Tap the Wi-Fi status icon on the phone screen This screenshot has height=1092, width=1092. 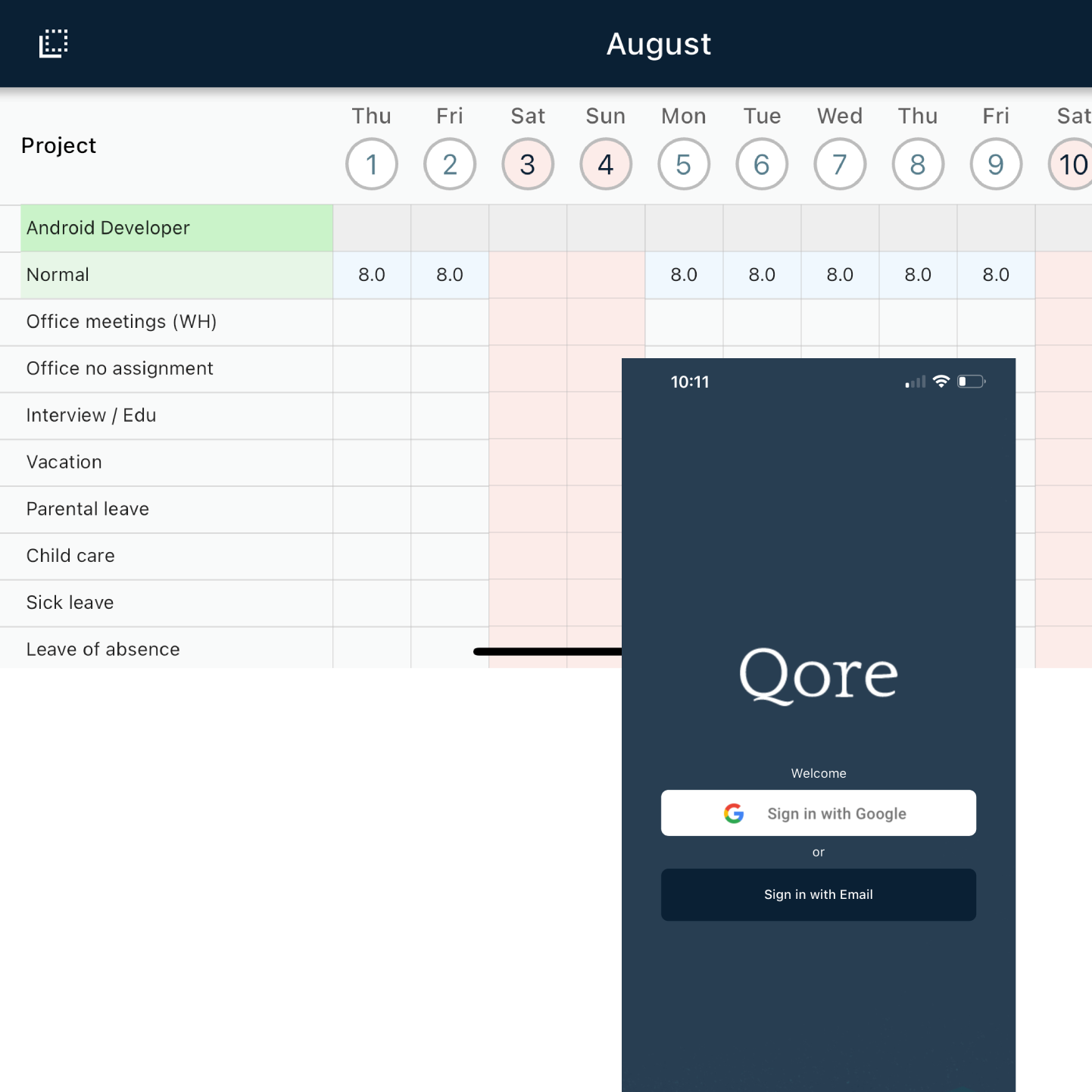click(941, 381)
